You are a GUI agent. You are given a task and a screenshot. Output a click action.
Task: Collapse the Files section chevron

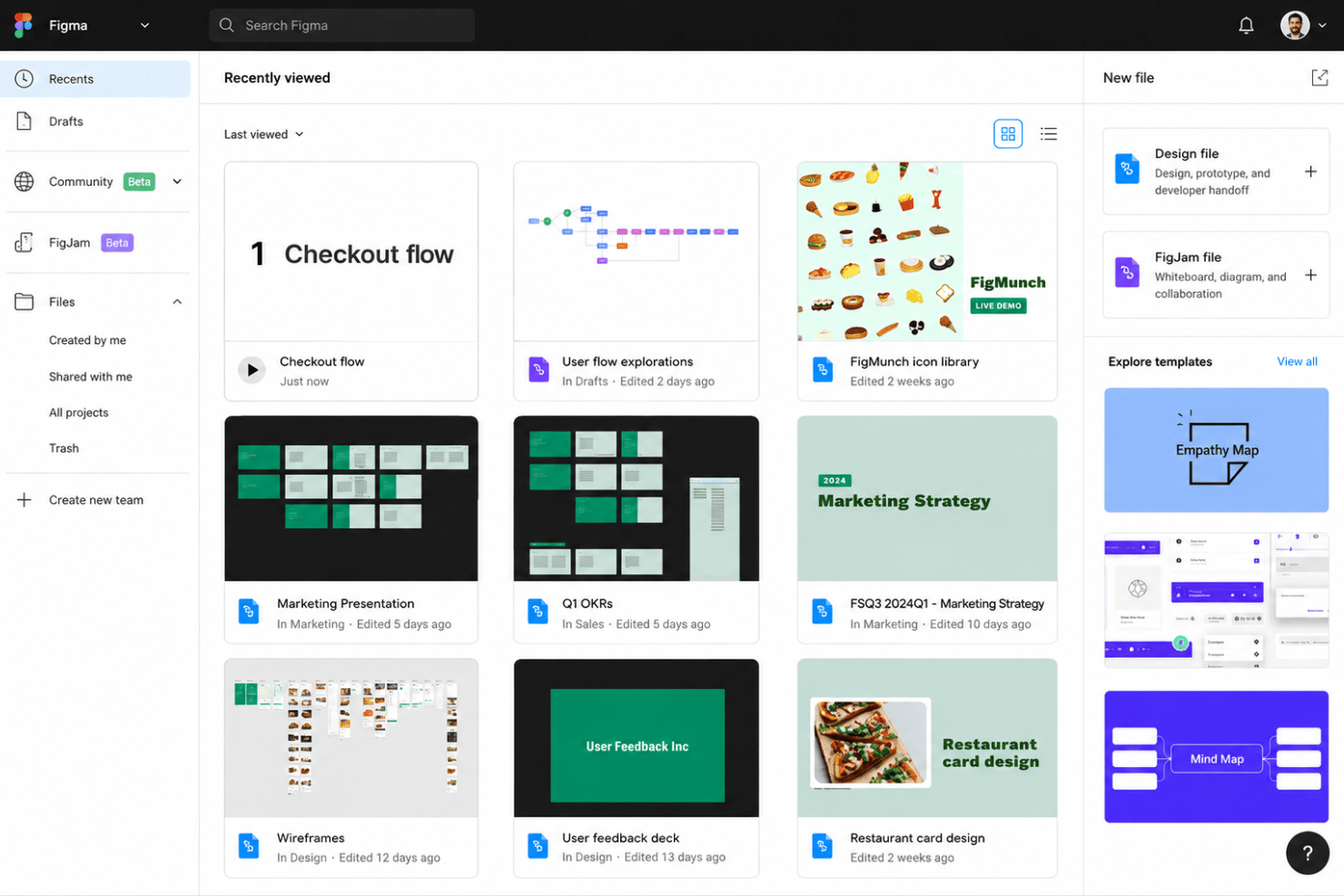pos(177,301)
